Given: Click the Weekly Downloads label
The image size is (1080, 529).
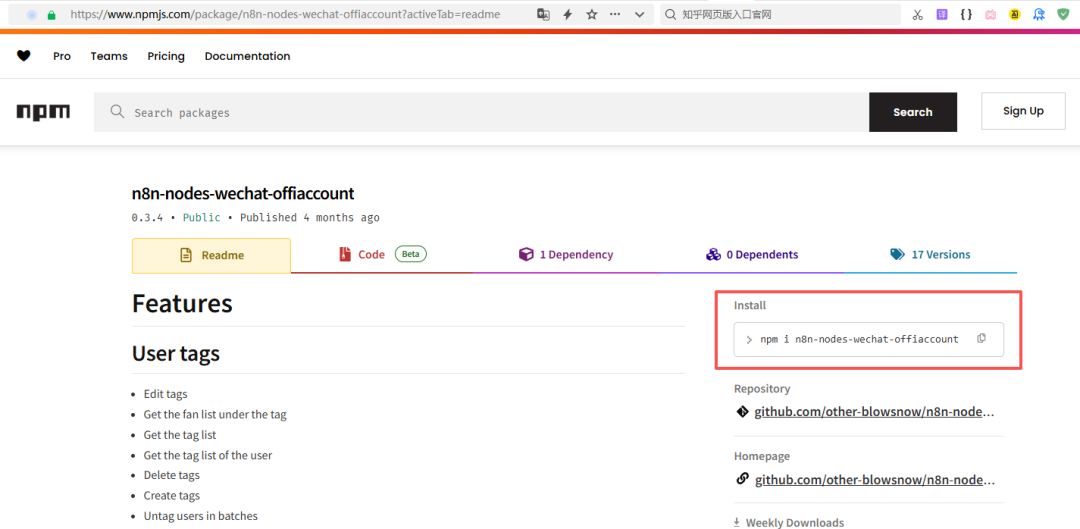Looking at the screenshot, I should (795, 523).
